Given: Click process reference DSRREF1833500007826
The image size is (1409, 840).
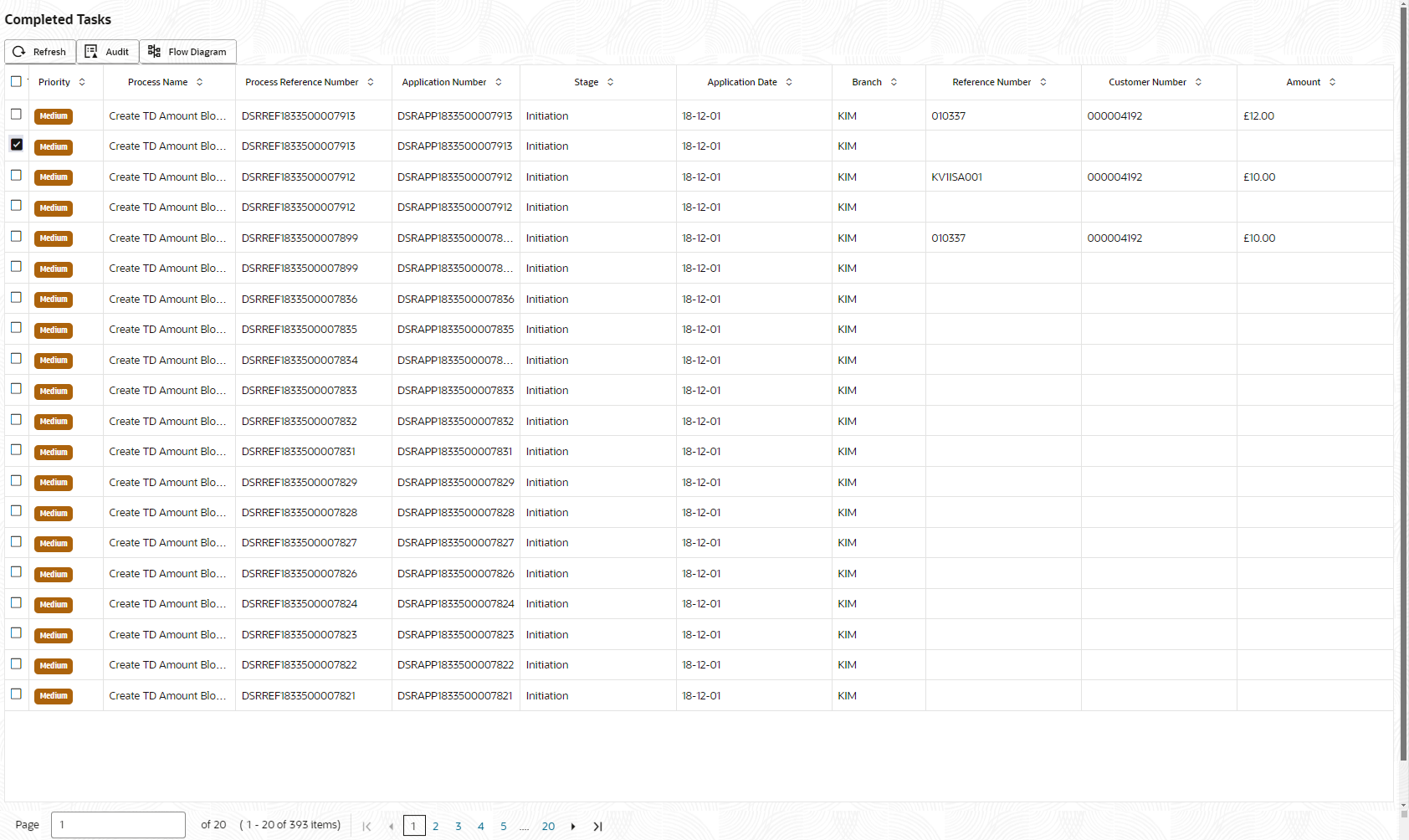Looking at the screenshot, I should pyautogui.click(x=299, y=574).
